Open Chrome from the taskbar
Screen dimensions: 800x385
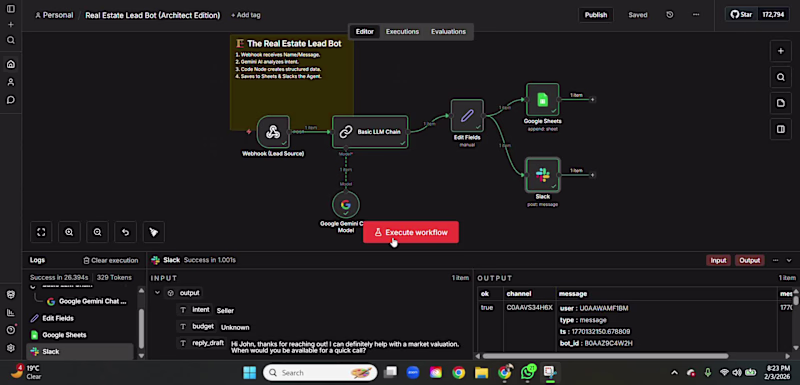pyautogui.click(x=458, y=373)
